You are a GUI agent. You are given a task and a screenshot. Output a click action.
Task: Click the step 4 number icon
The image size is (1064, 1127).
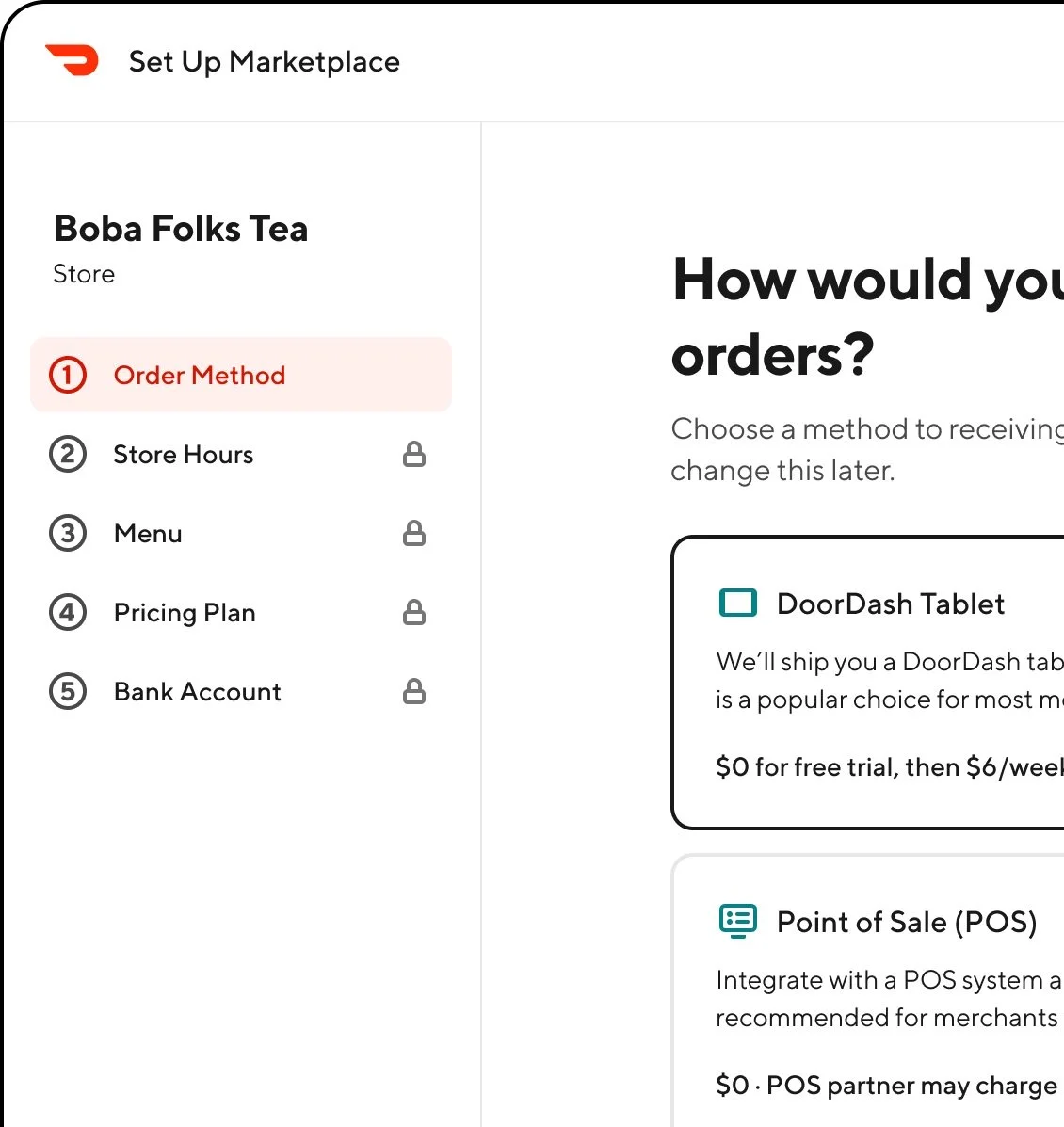tap(68, 612)
